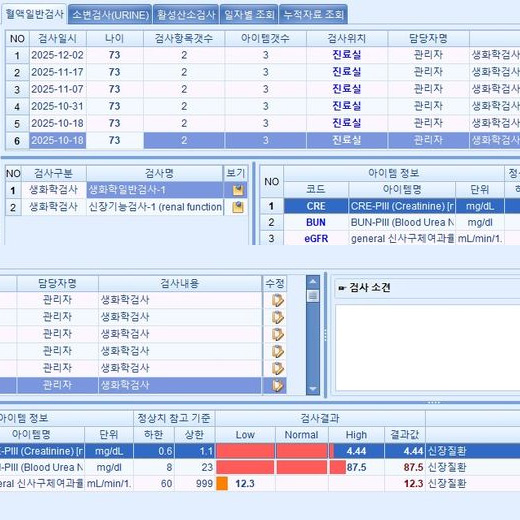Click the 상한 column header

tap(195, 435)
